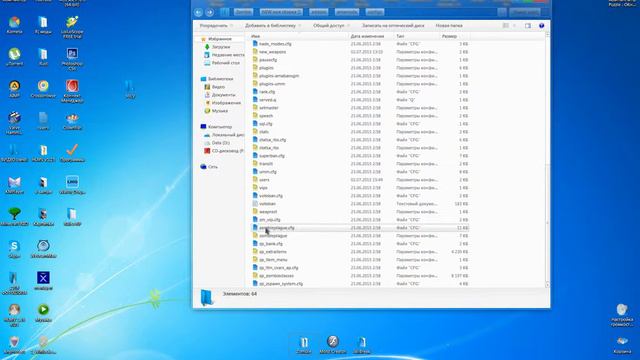Screen dimensions: 640x360
Task: Open the view options dropdown arrow
Action: tap(514, 26)
